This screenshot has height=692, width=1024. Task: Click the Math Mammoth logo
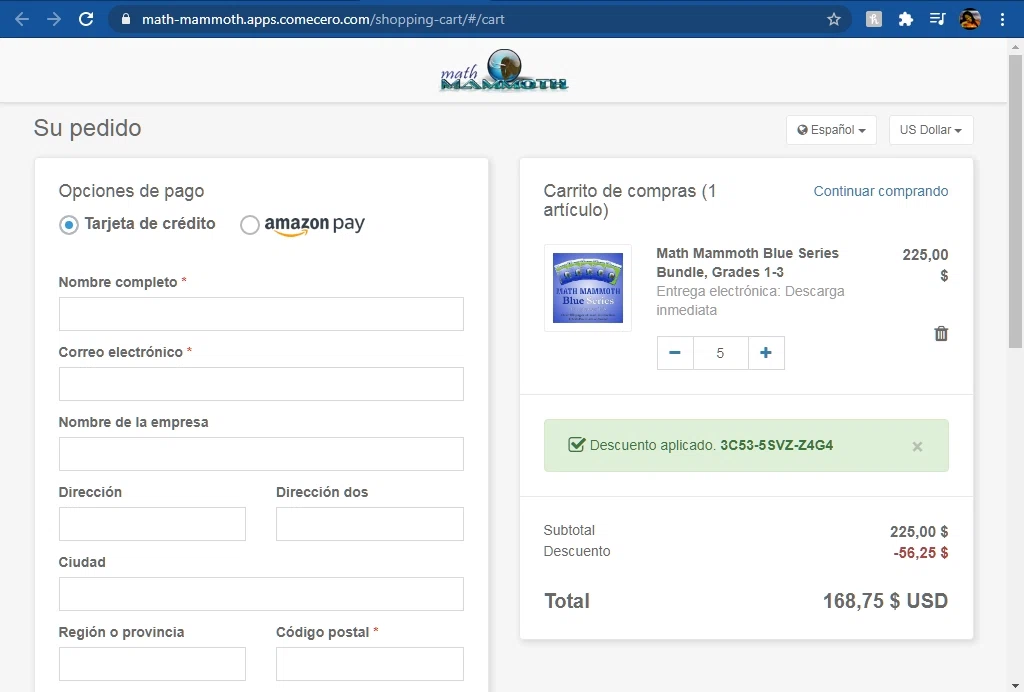click(504, 70)
